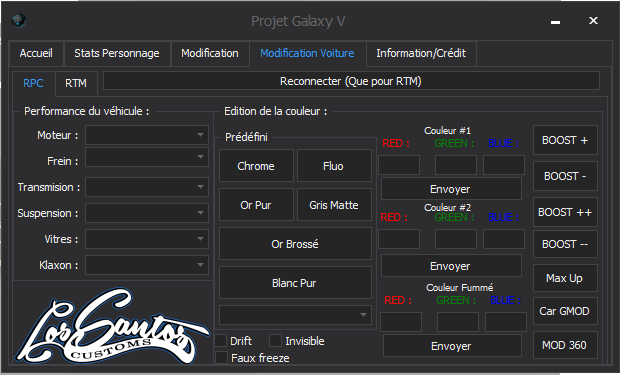620x375 pixels.
Task: Focus the BLUE field of Couleur #1
Action: click(504, 165)
